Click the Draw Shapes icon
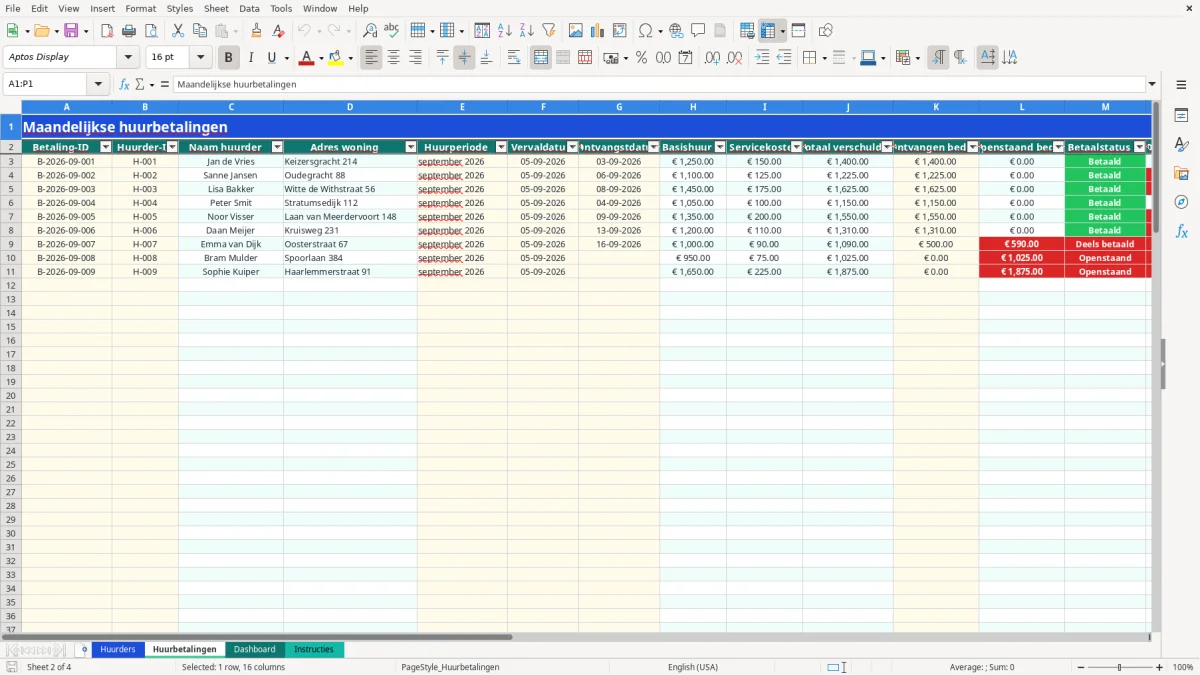This screenshot has width=1200, height=675. coord(826,31)
